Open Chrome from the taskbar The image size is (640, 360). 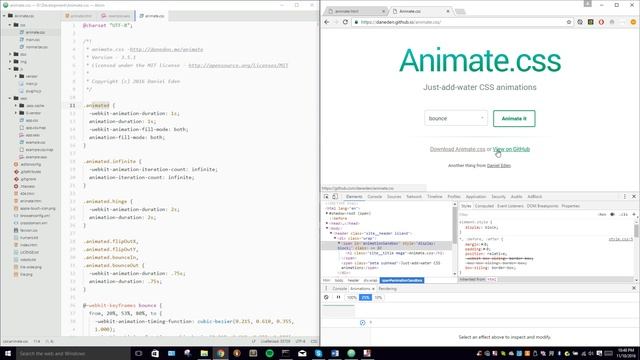220,353
